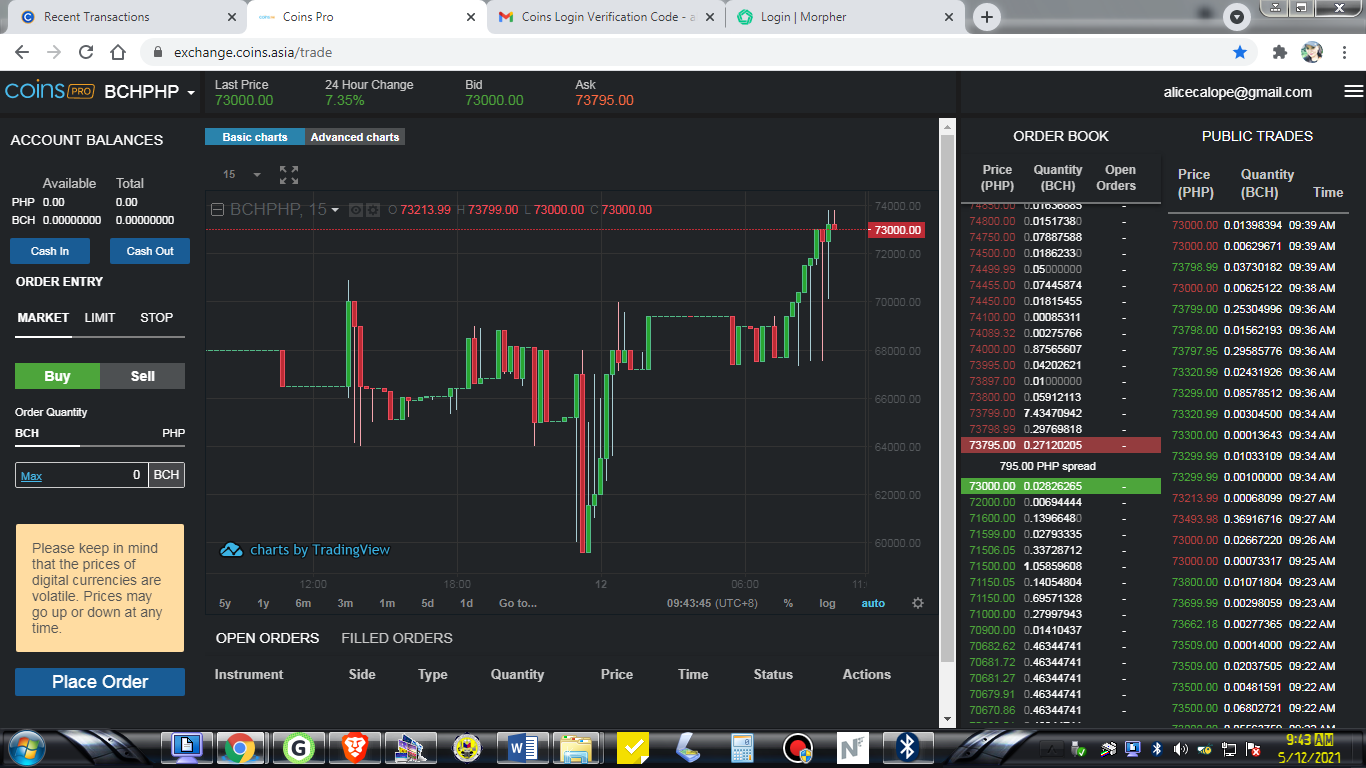Switch order quantity unit to BCH
This screenshot has width=1366, height=768.
[x=27, y=433]
